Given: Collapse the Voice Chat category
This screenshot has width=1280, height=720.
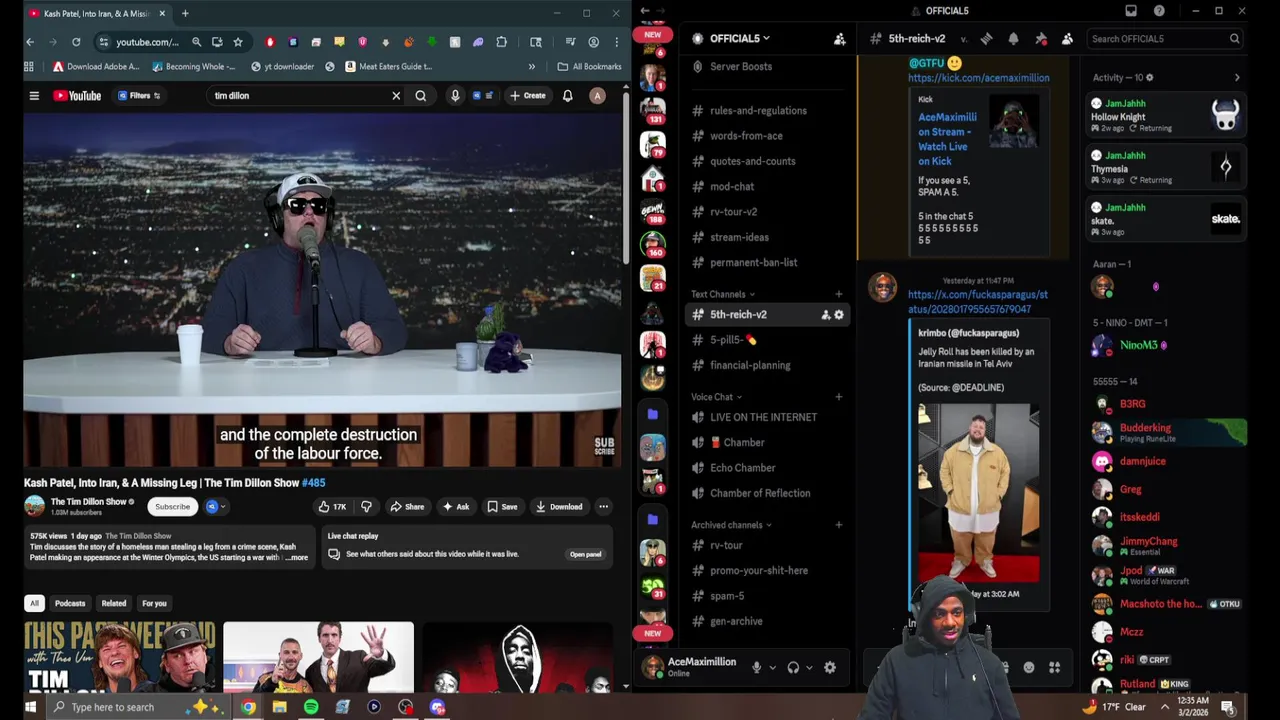Looking at the screenshot, I should tap(715, 397).
